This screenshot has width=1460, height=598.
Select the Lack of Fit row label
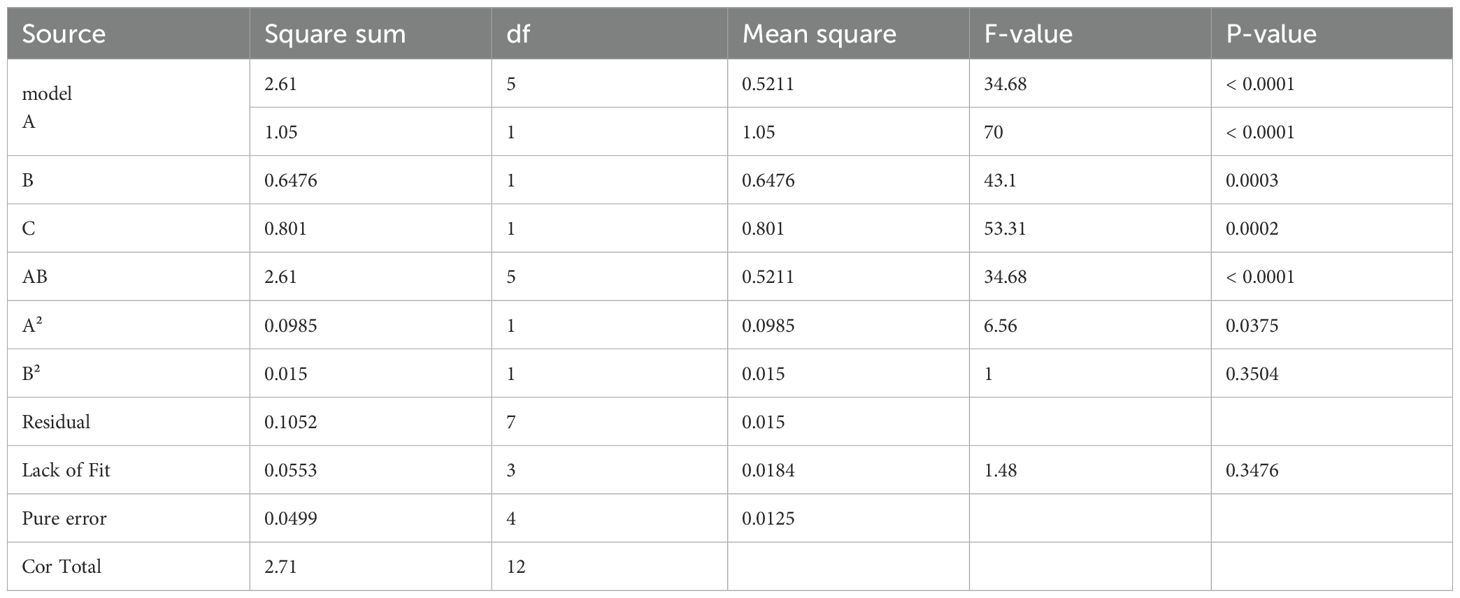(66, 470)
